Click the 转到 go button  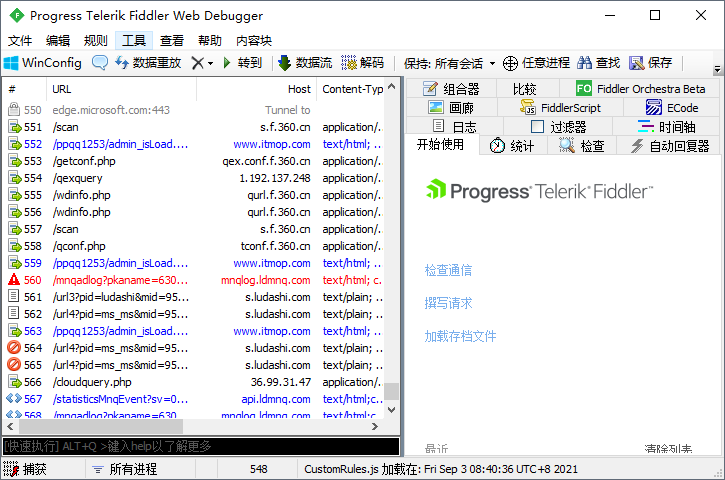coord(242,62)
